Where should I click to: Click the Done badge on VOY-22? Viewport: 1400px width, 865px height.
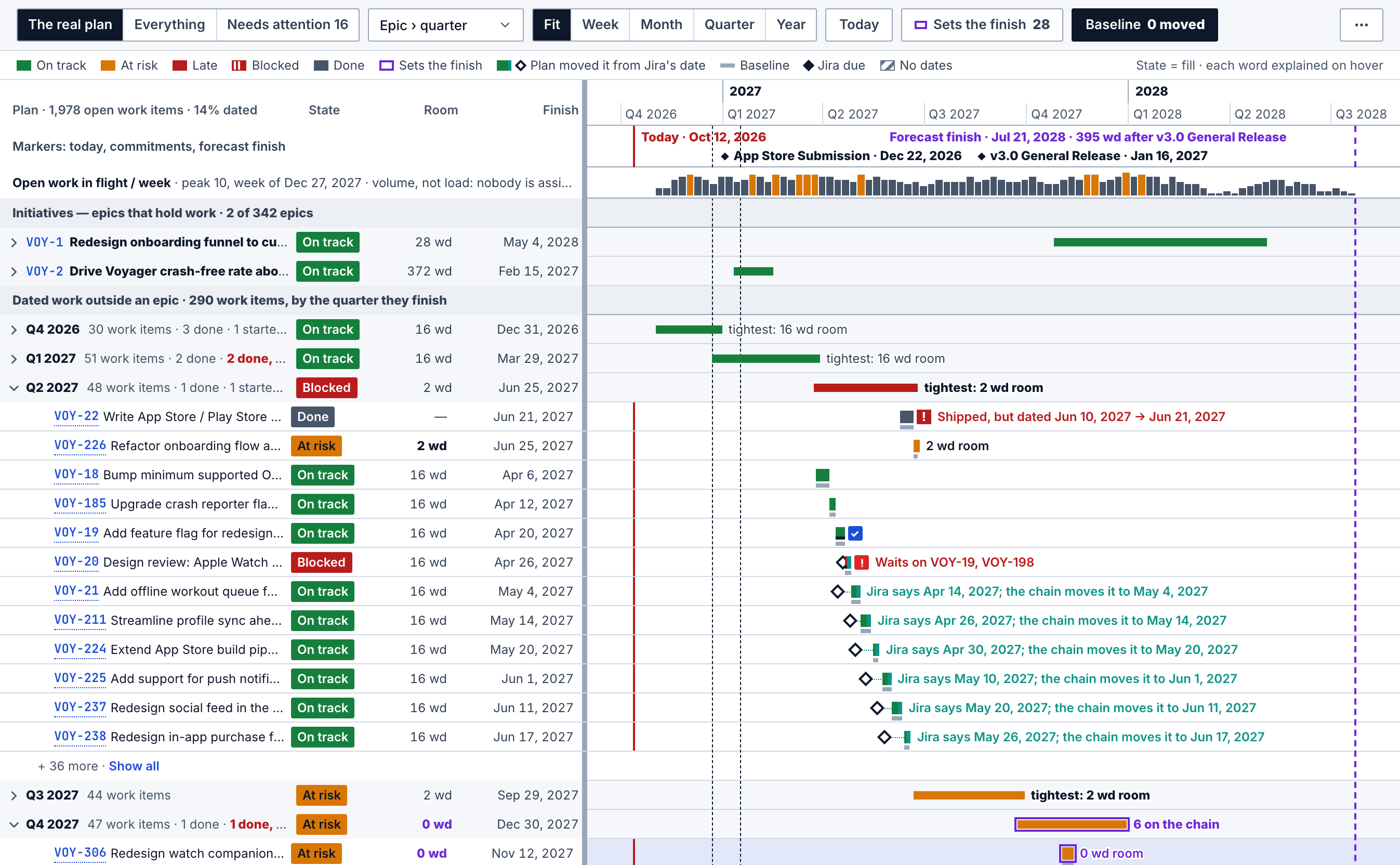point(312,417)
